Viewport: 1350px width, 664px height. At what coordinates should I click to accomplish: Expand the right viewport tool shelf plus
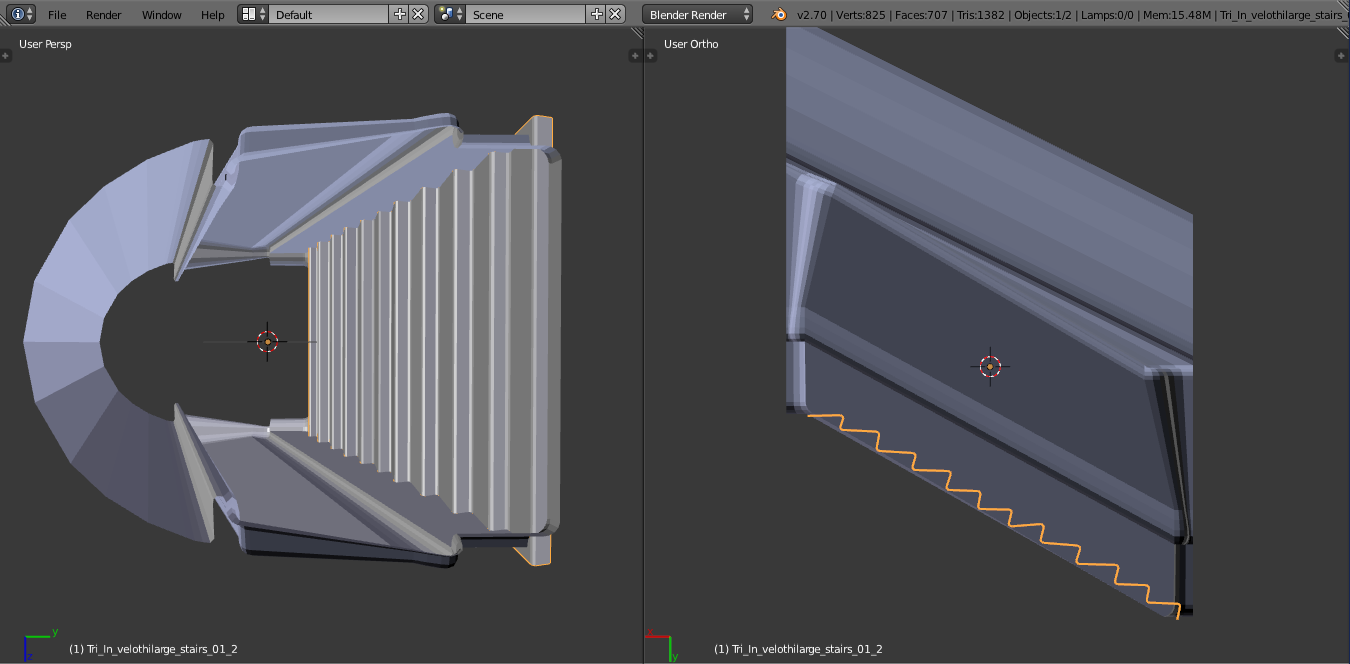point(651,56)
